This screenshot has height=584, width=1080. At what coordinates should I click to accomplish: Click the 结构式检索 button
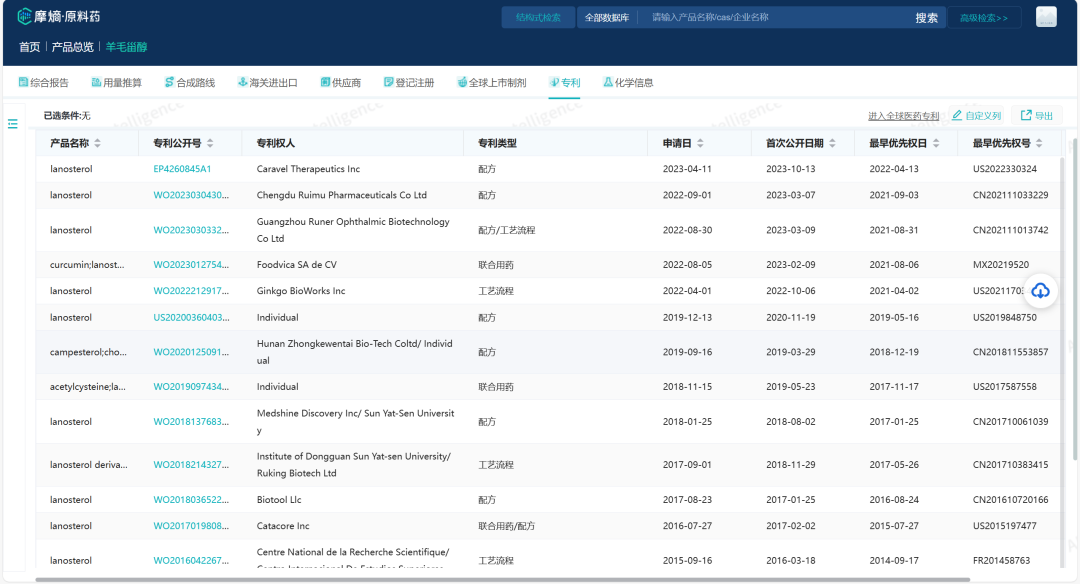(x=538, y=17)
